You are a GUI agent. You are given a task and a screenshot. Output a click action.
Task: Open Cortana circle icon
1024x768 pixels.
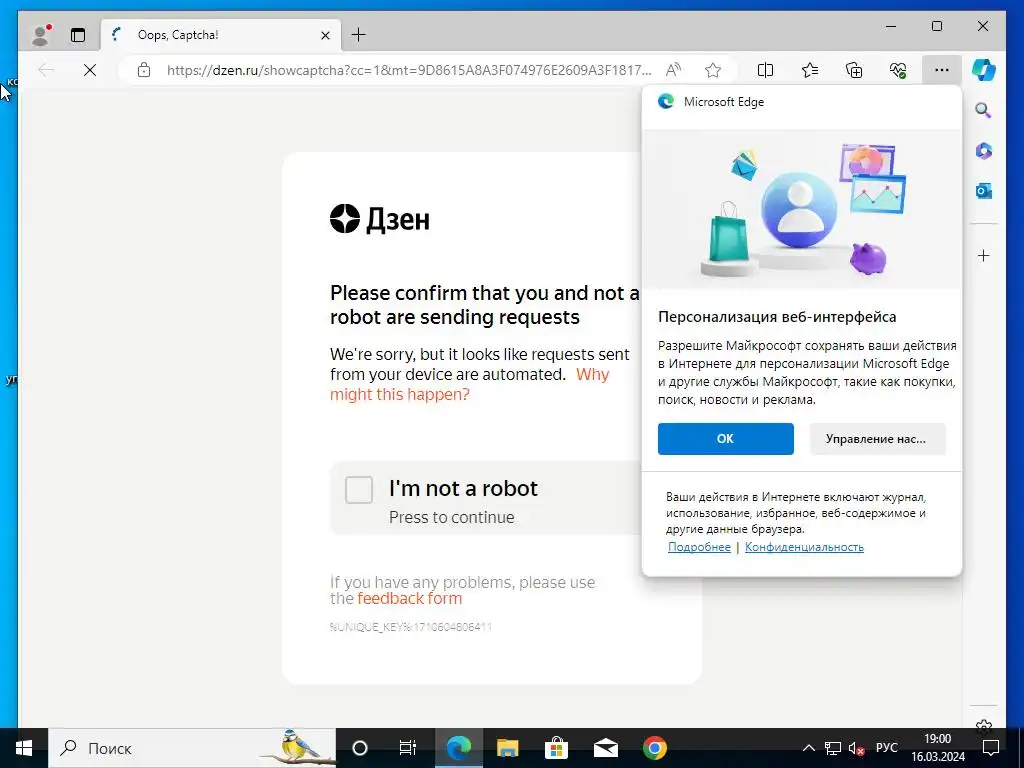point(360,748)
